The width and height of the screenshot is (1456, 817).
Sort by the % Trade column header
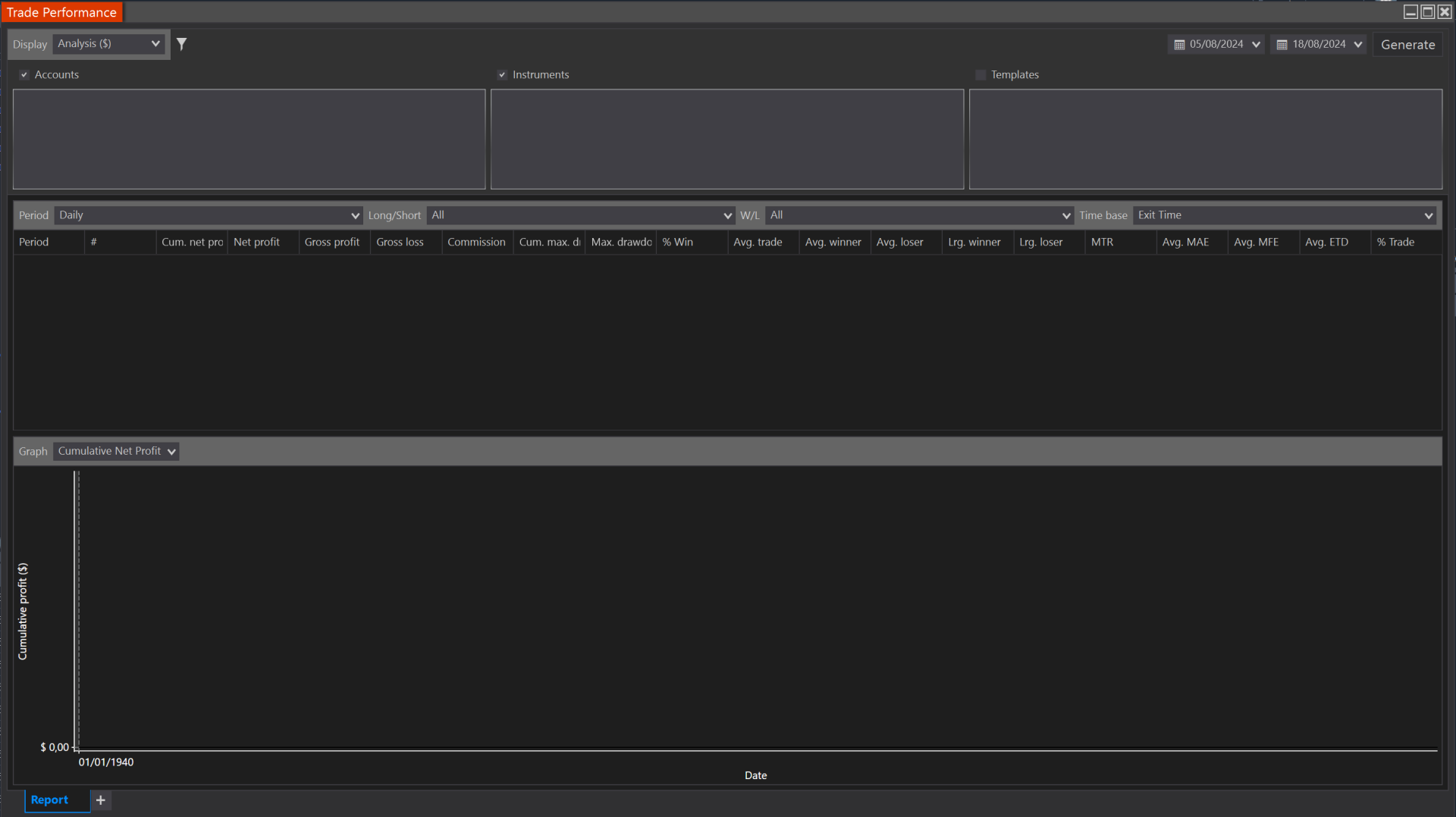(1407, 243)
